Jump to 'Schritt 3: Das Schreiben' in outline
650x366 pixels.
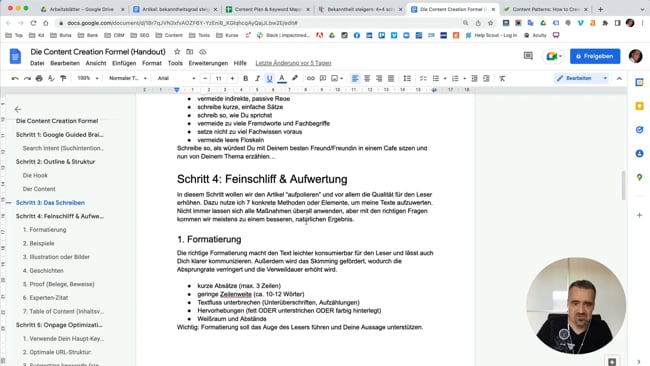click(50, 203)
